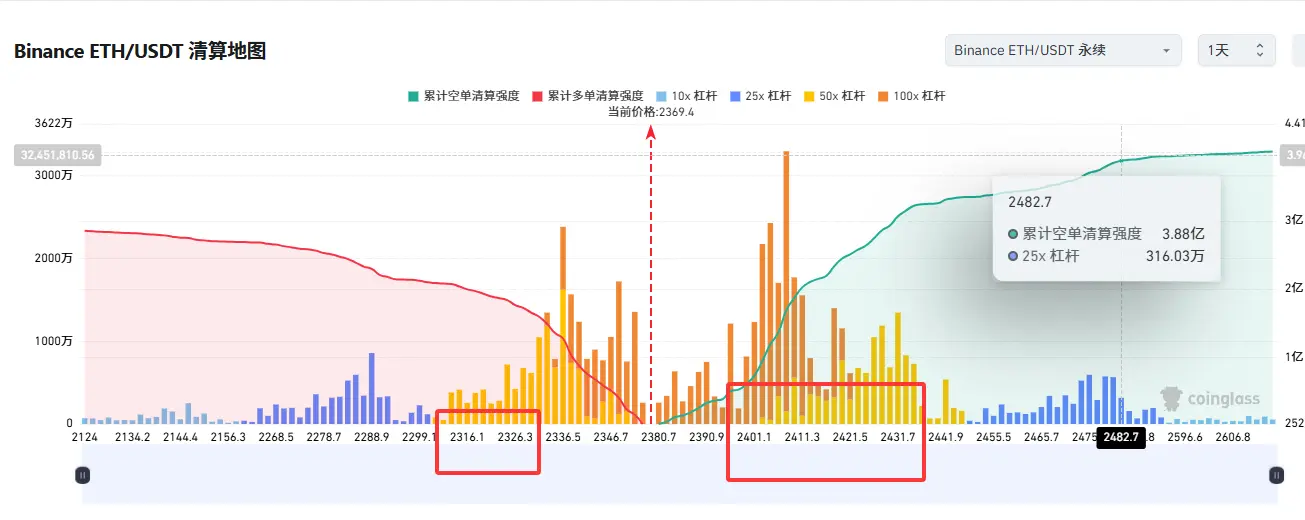1305x520 pixels.
Task: Click the x-axis label 2134.2
Action: (133, 437)
